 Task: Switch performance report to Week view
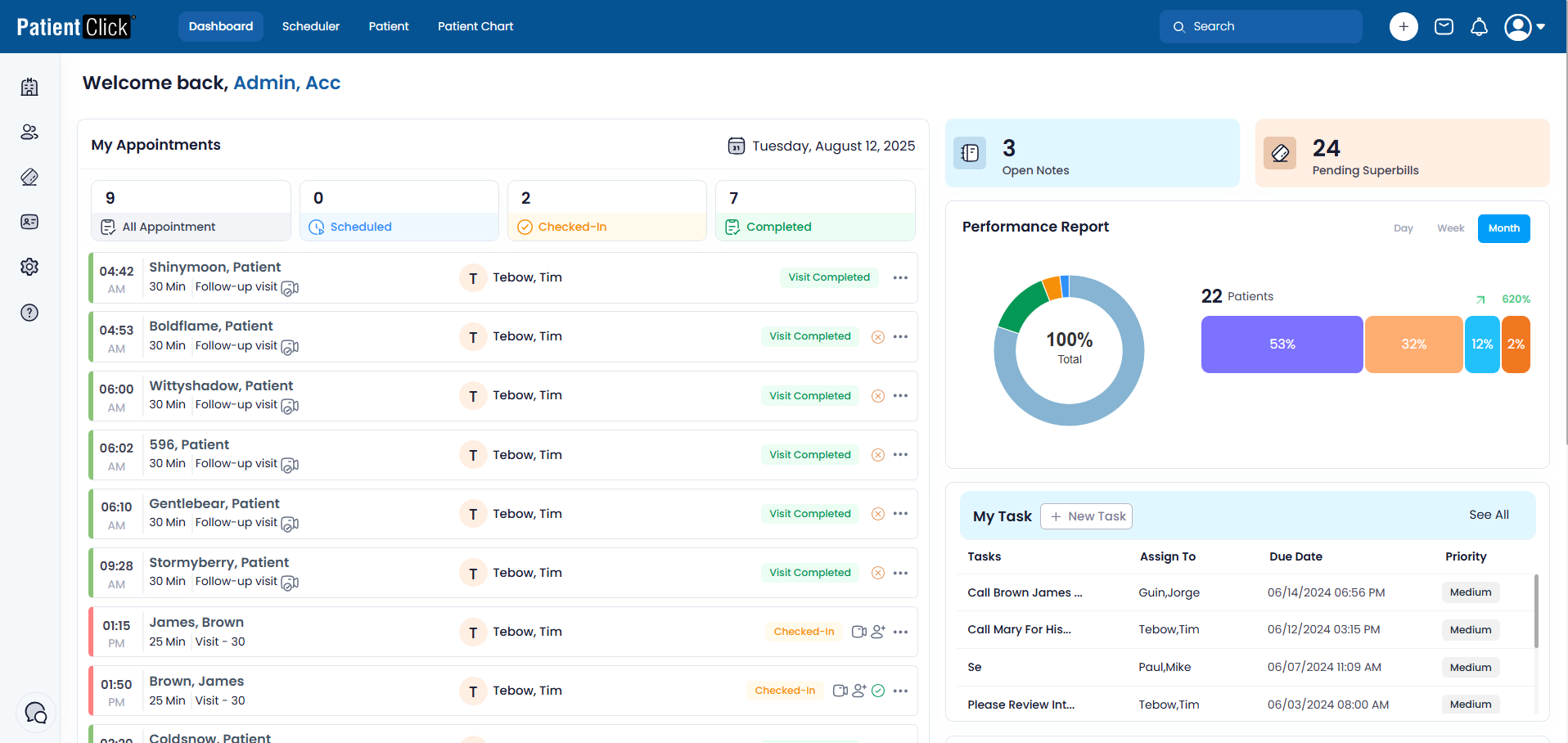click(x=1450, y=228)
